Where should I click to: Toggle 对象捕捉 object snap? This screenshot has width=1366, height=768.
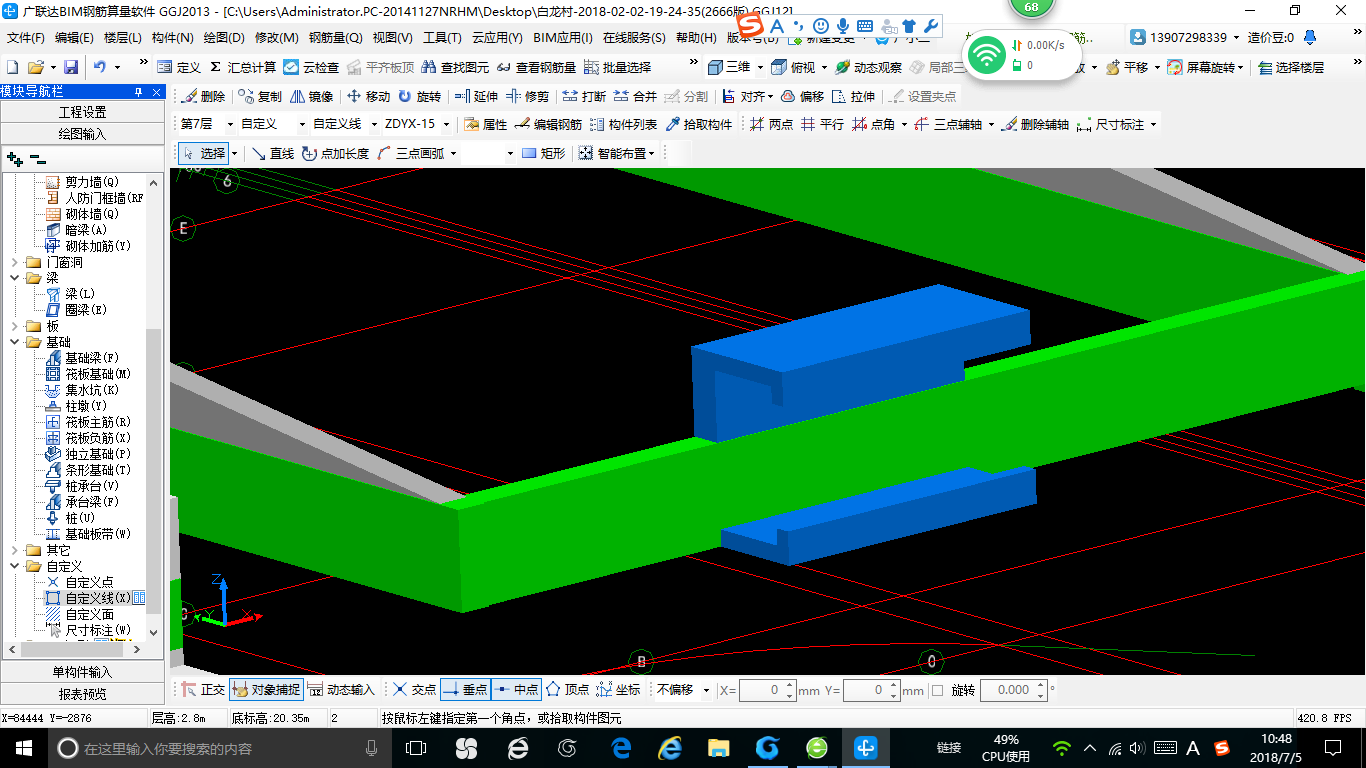(265, 689)
